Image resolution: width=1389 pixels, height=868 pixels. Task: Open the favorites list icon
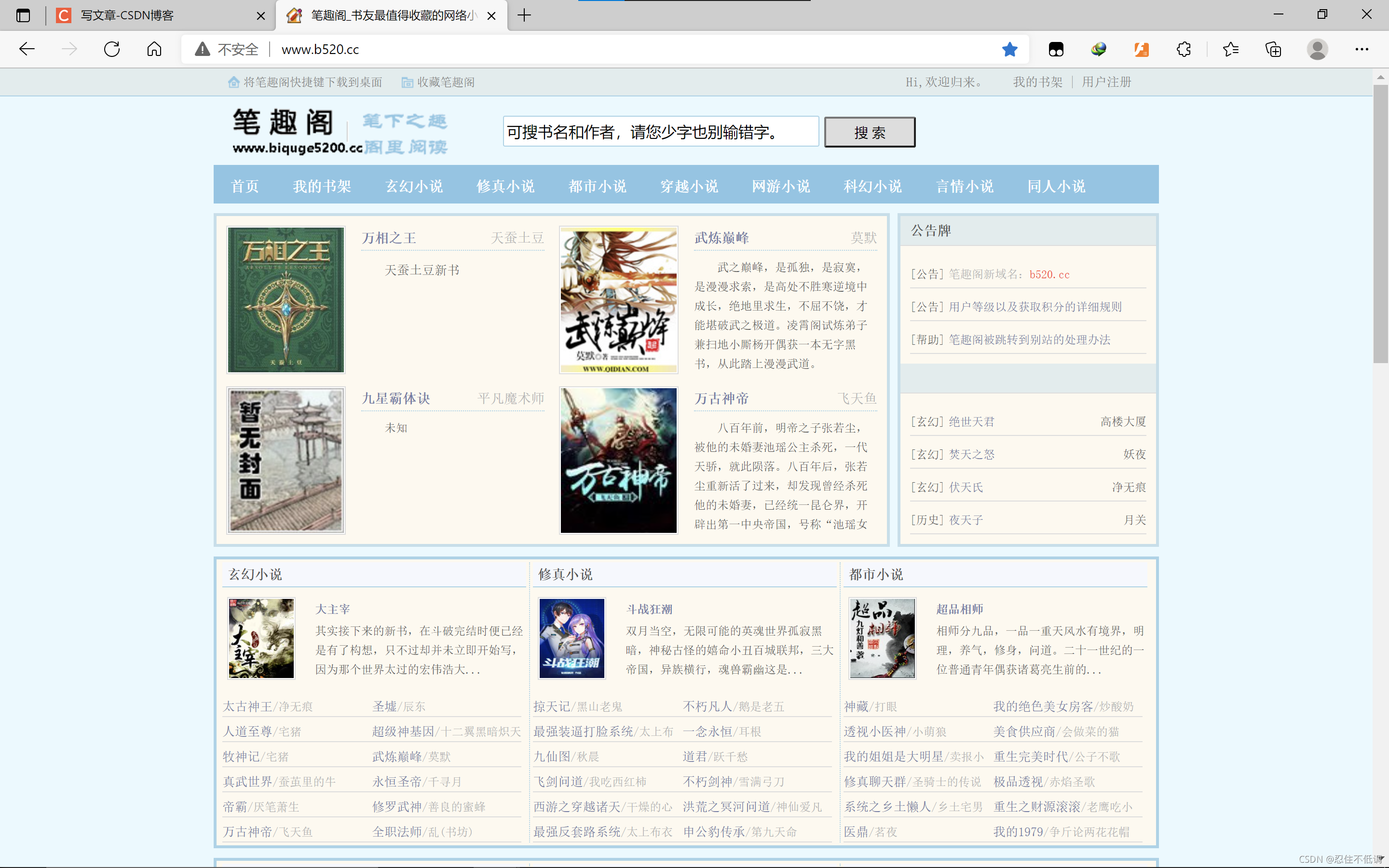[x=1231, y=49]
